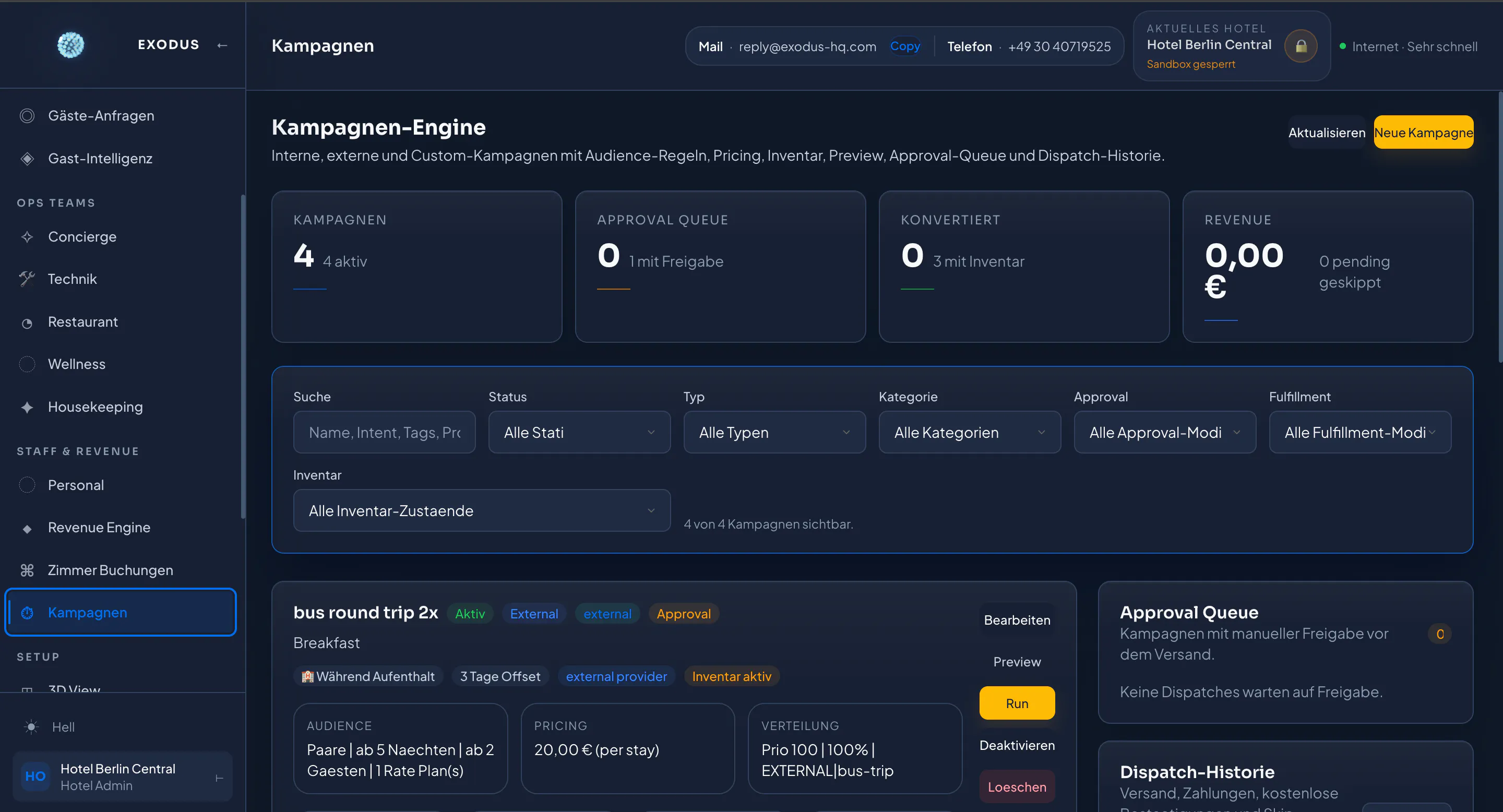1503x812 pixels.
Task: Open Gast-Intelligenz in the sidebar
Action: 120,158
